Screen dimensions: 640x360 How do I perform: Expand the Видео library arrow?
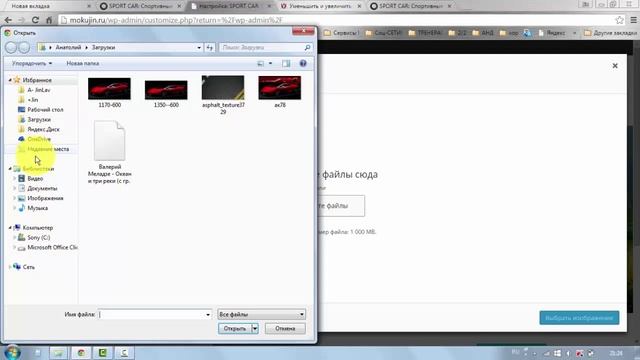coord(15,178)
